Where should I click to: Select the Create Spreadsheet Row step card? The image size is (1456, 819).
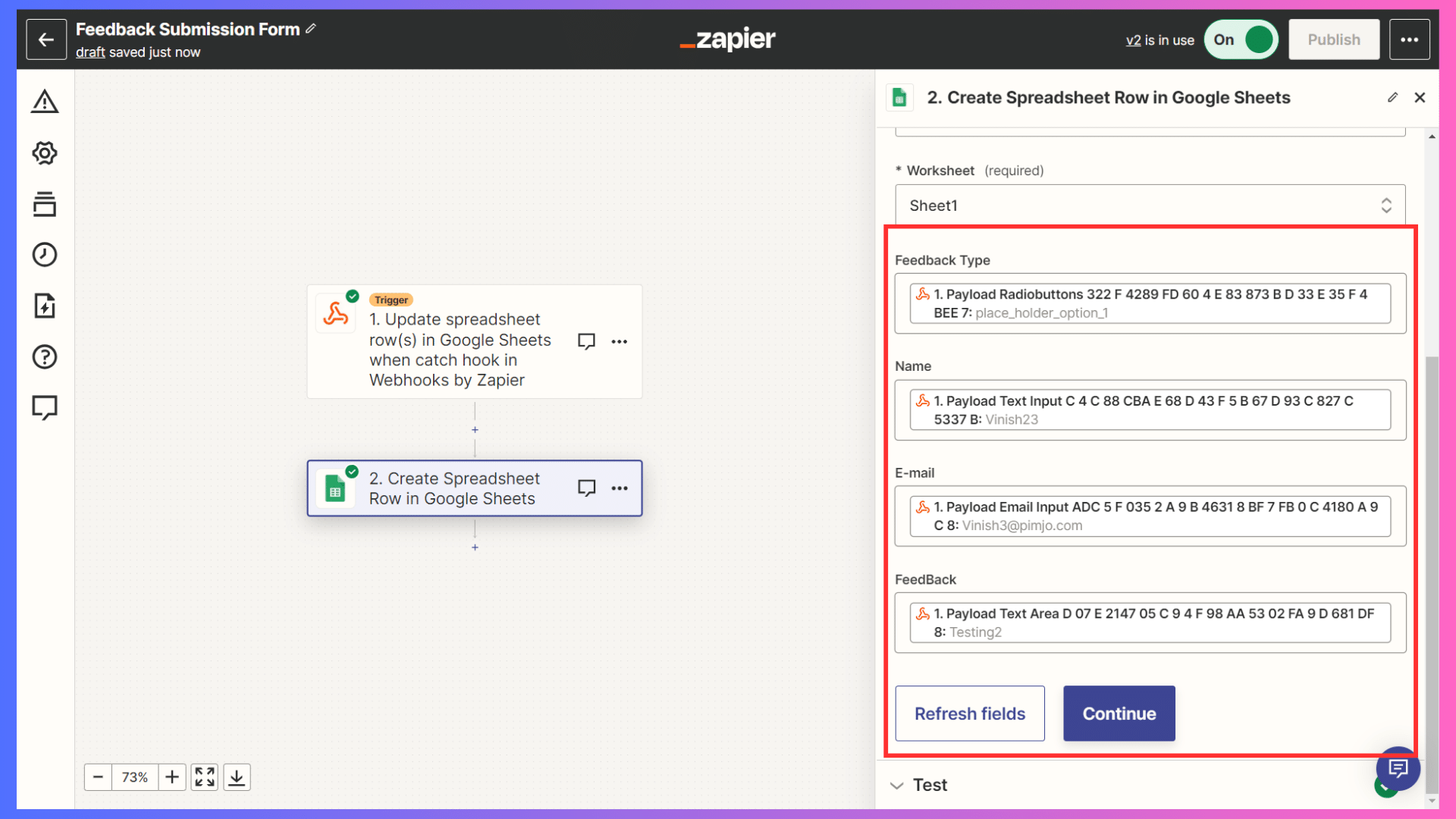pyautogui.click(x=475, y=488)
